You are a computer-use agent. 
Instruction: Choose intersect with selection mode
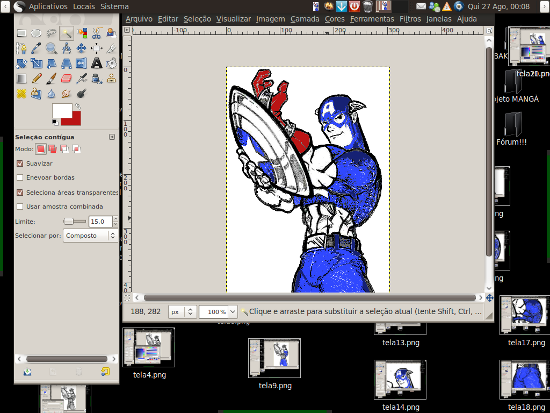click(x=76, y=149)
